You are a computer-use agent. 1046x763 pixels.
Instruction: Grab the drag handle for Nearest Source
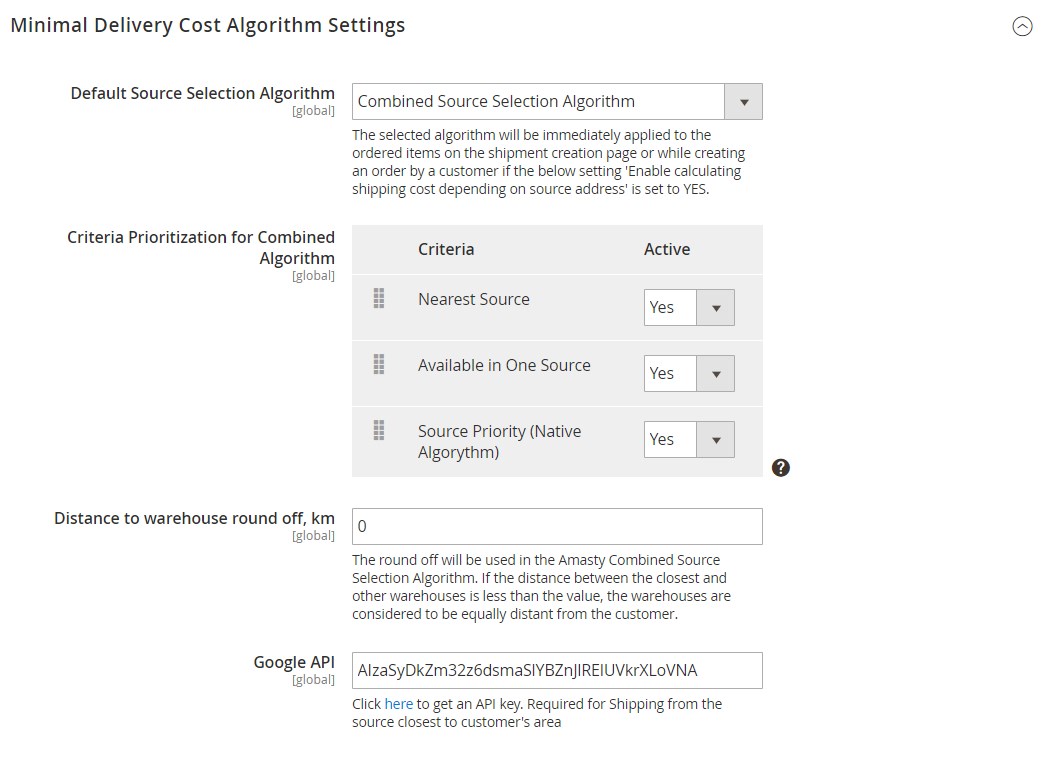tap(379, 298)
